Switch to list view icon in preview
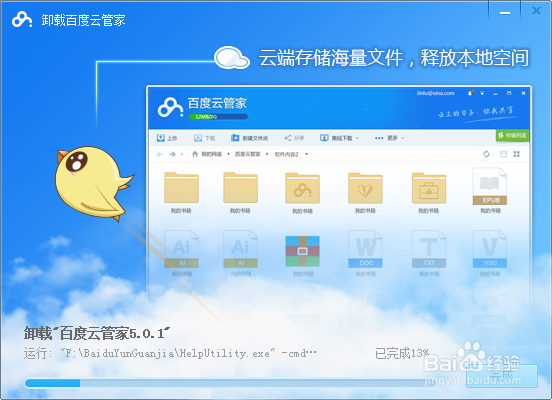Viewport: 552px width, 400px height. pos(504,154)
